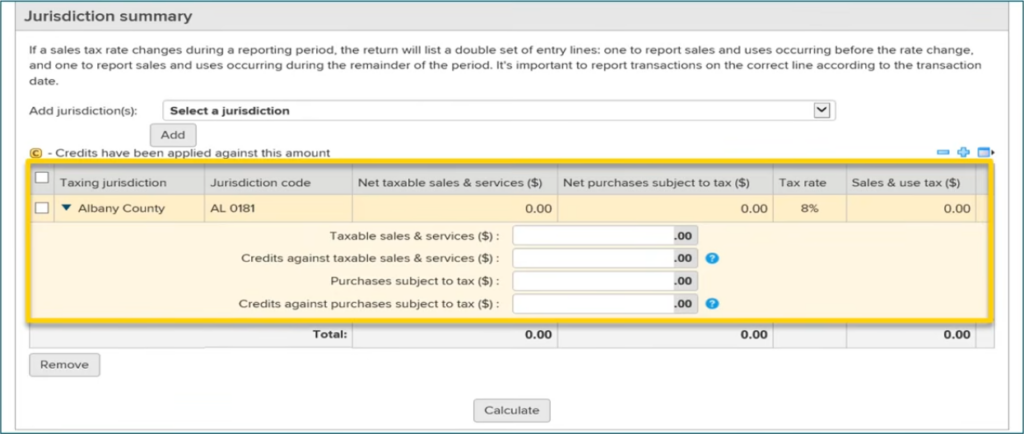This screenshot has height=434, width=1024.
Task: Click Albany County's Sales & use tax value
Action: click(957, 209)
